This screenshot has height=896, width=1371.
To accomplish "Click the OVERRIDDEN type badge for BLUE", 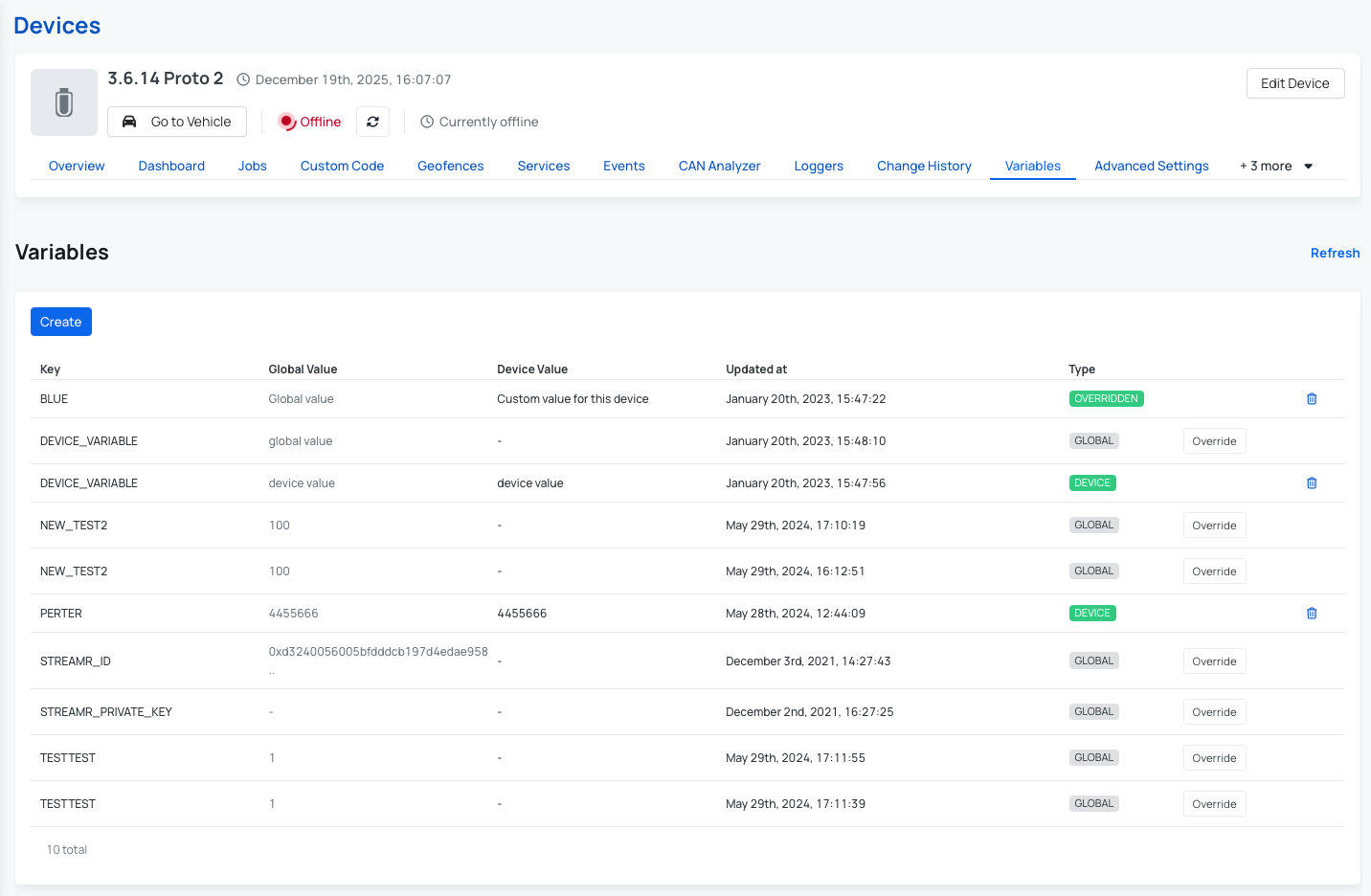I will pyautogui.click(x=1106, y=399).
